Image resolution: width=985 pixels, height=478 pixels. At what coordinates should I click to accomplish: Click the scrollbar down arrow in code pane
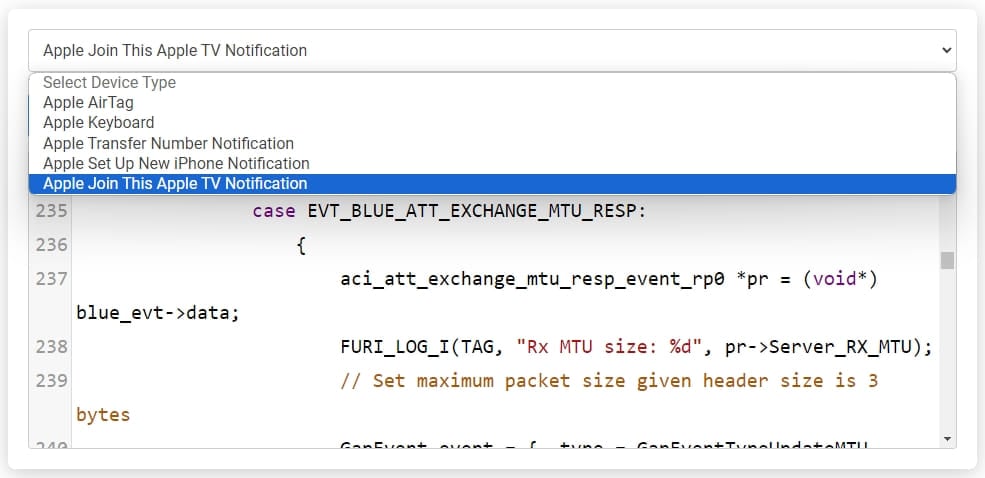(947, 438)
